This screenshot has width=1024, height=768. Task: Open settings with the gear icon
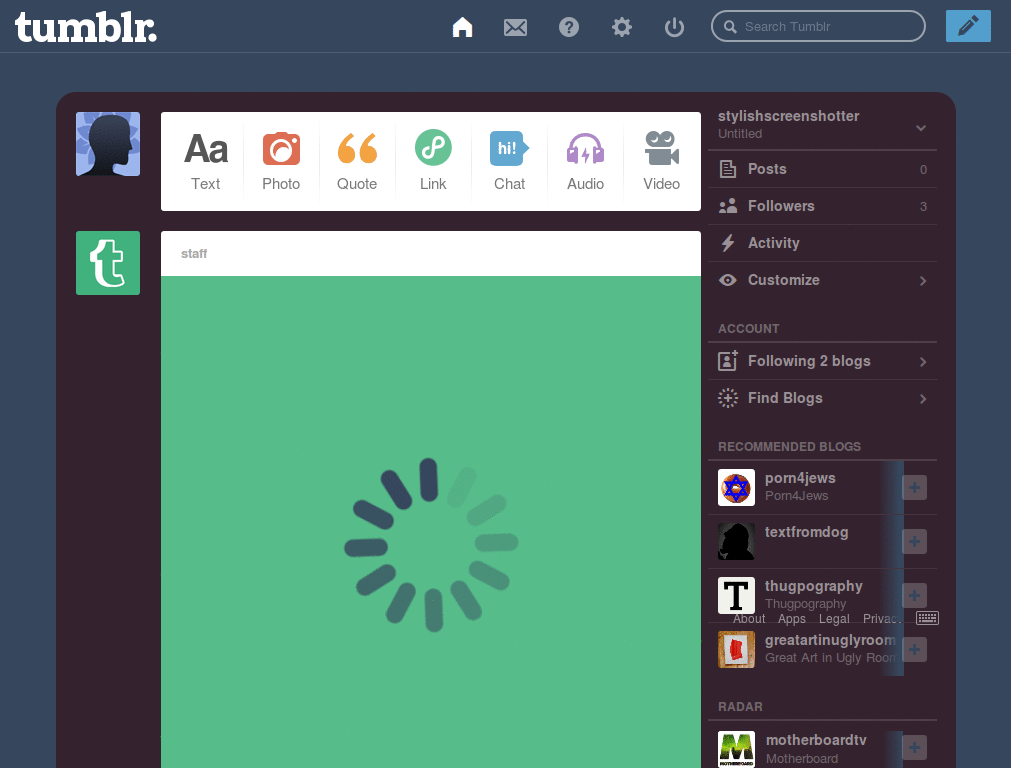click(622, 27)
